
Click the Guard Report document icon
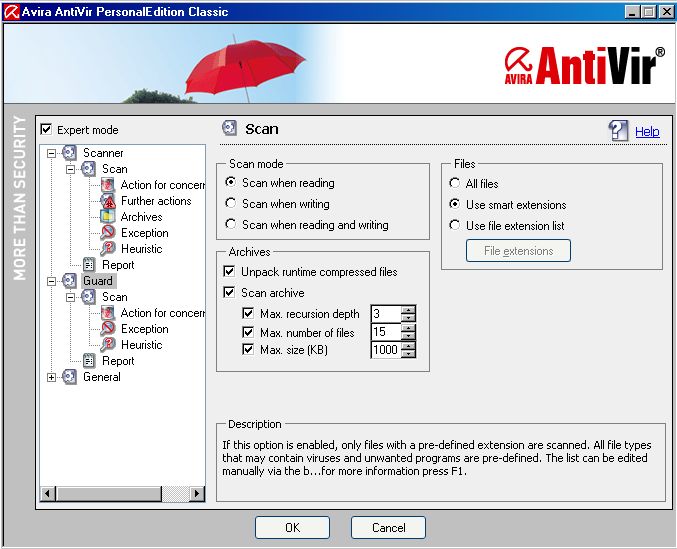(x=89, y=360)
